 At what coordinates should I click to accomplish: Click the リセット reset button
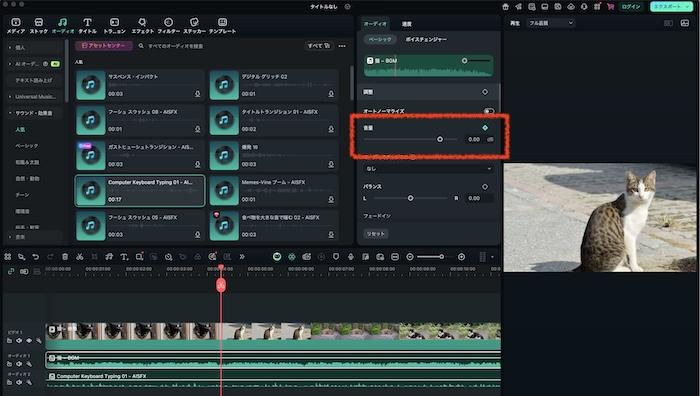(x=375, y=234)
